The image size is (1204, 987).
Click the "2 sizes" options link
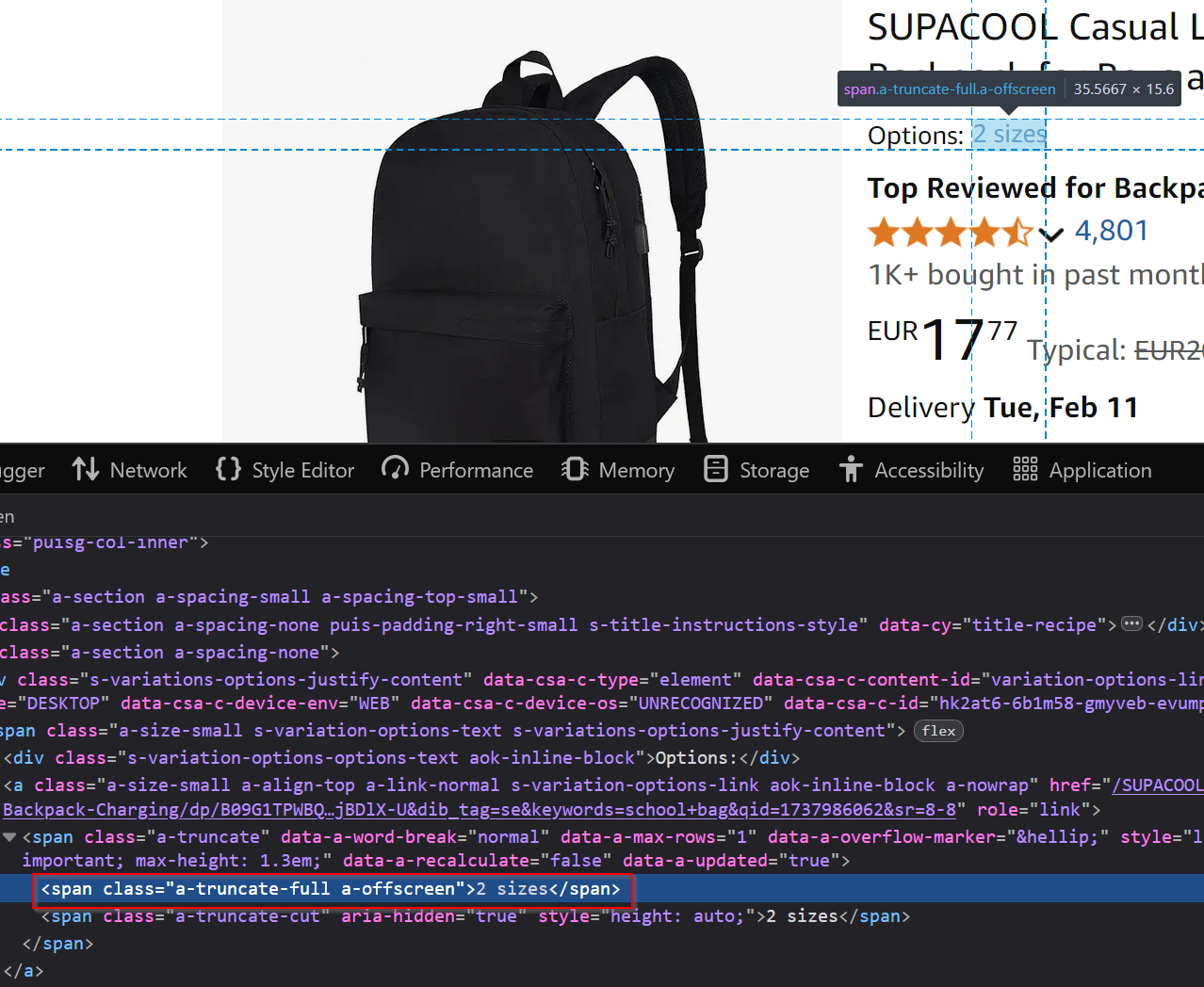pos(1009,135)
